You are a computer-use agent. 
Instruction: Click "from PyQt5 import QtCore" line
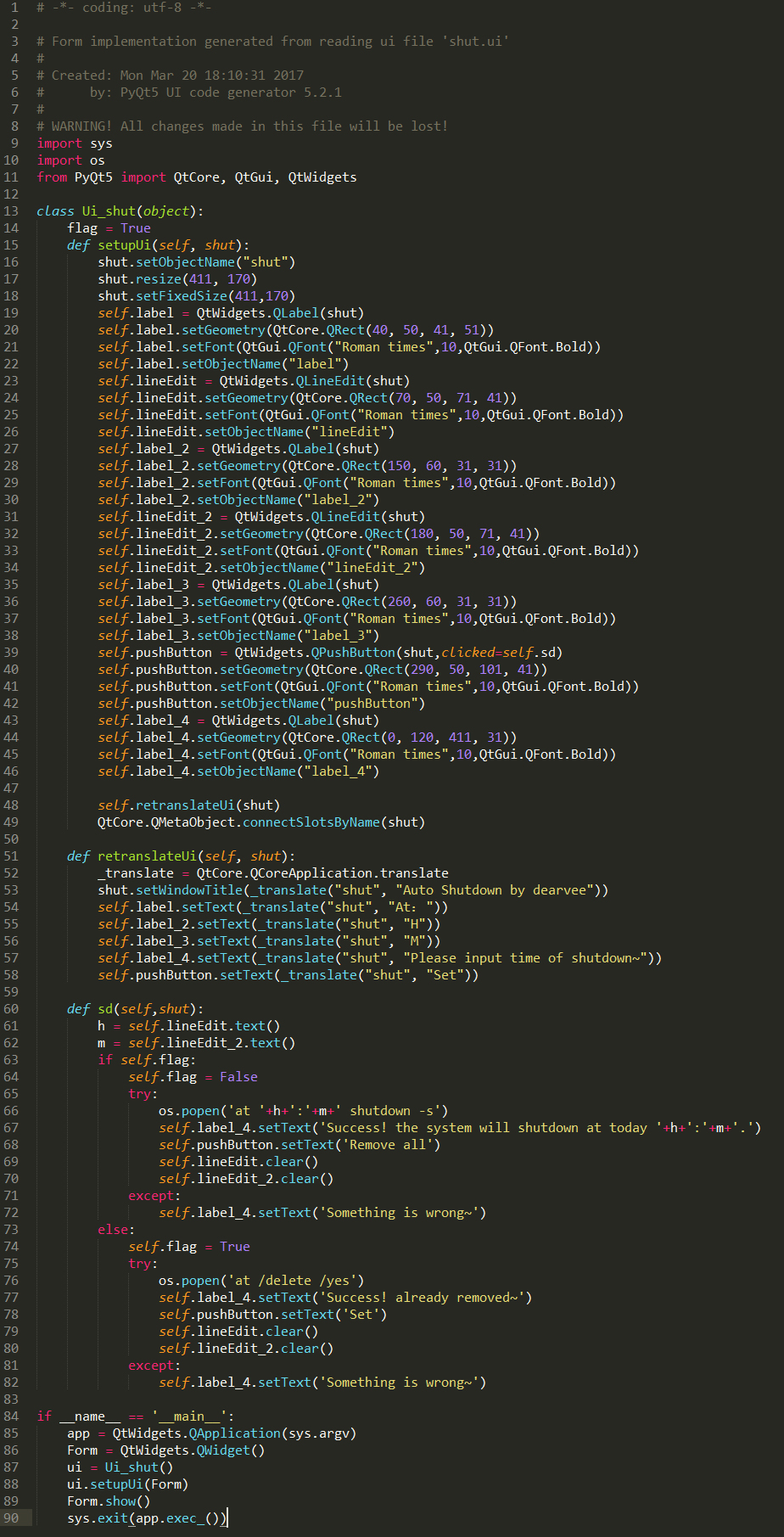pyautogui.click(x=197, y=177)
